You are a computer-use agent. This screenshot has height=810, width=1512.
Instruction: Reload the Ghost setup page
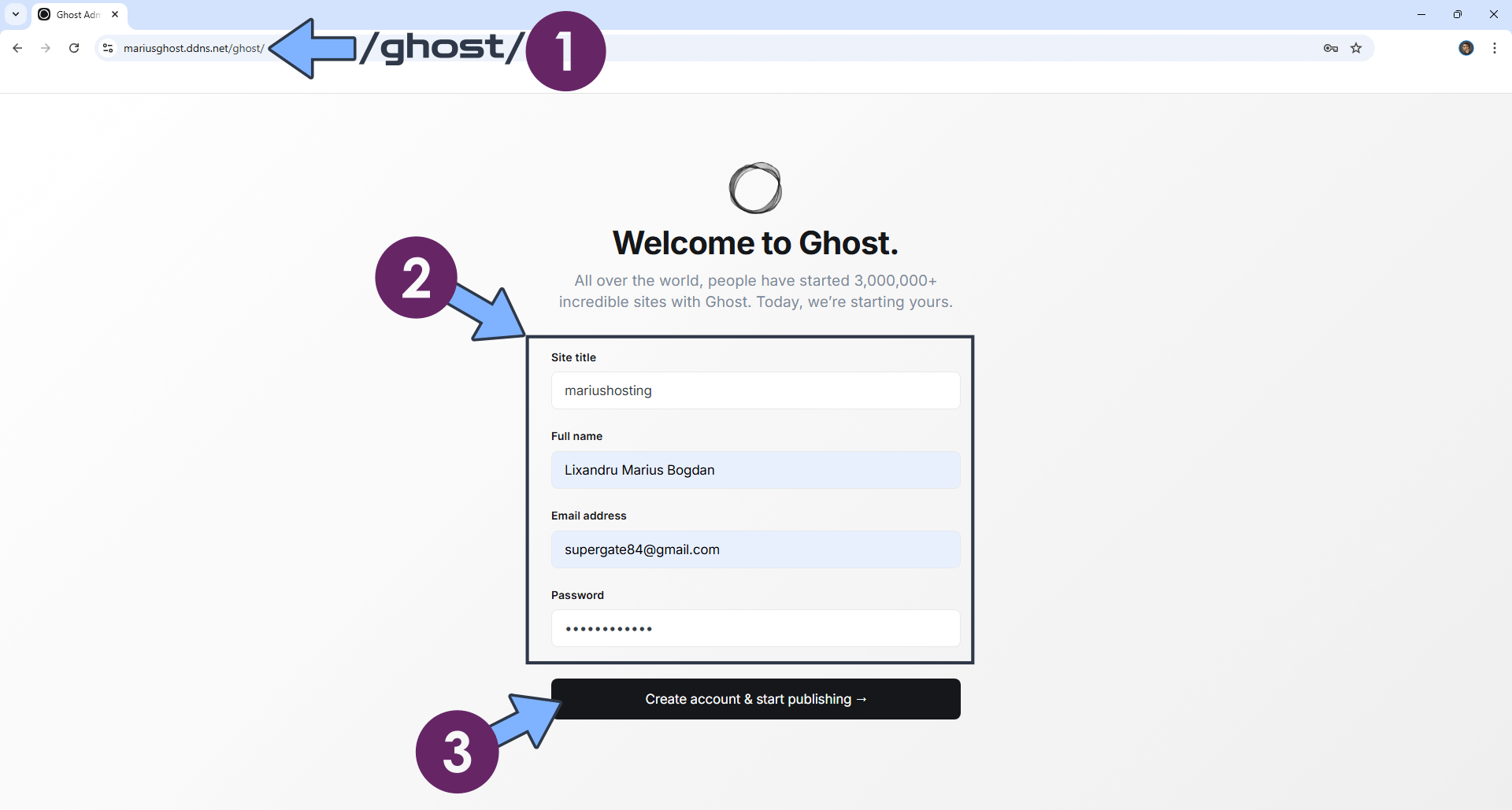[x=74, y=48]
